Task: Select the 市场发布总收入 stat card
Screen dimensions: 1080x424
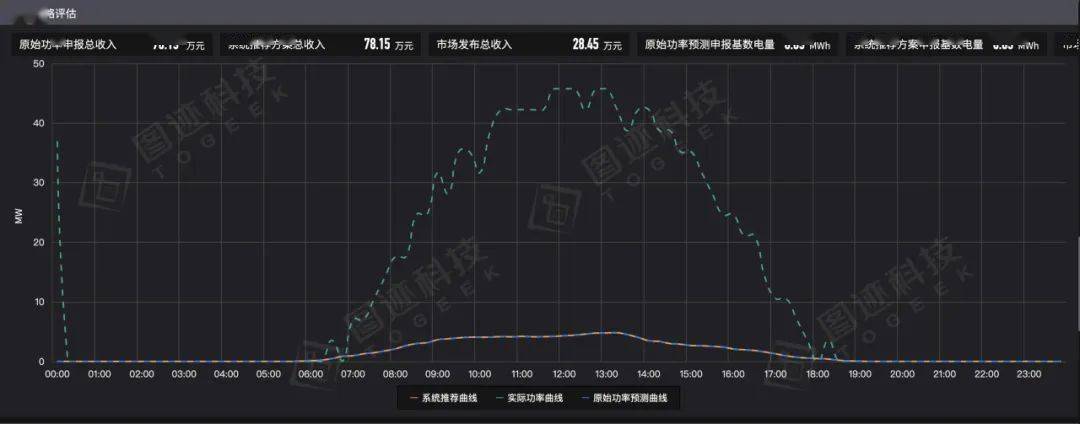Action: click(x=528, y=45)
